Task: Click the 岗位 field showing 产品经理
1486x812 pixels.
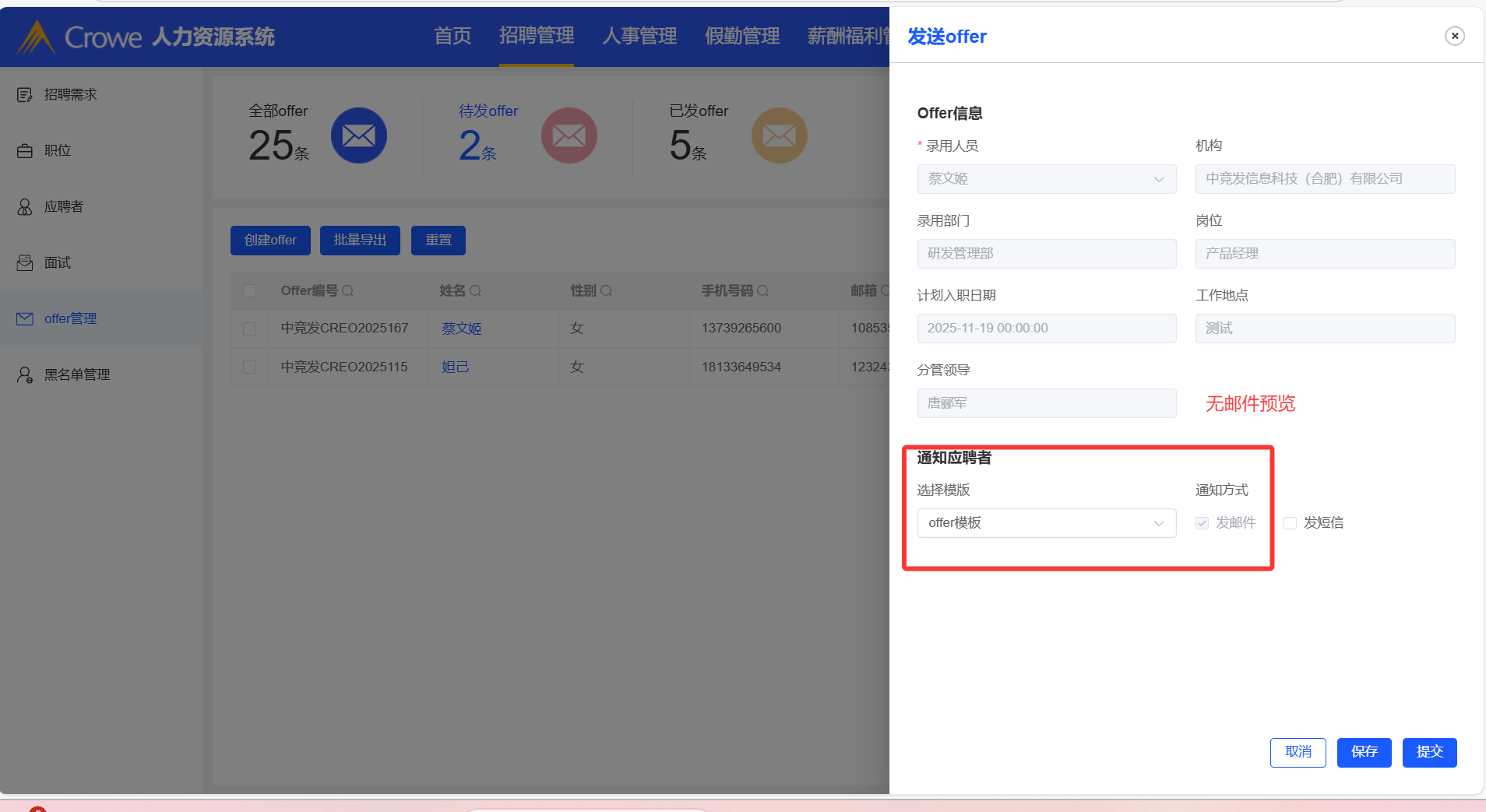Action: point(1326,254)
